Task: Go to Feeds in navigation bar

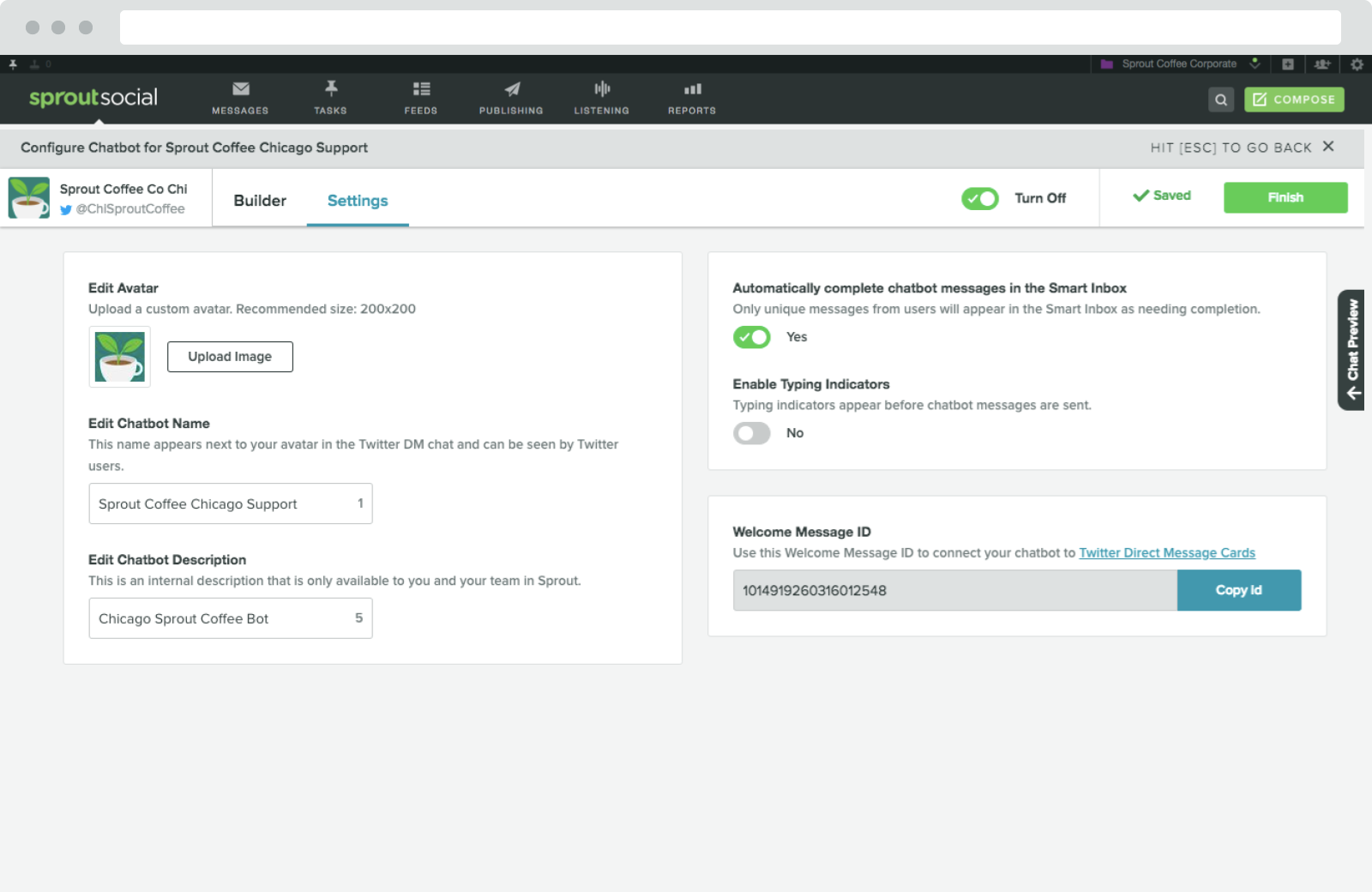Action: 421,98
